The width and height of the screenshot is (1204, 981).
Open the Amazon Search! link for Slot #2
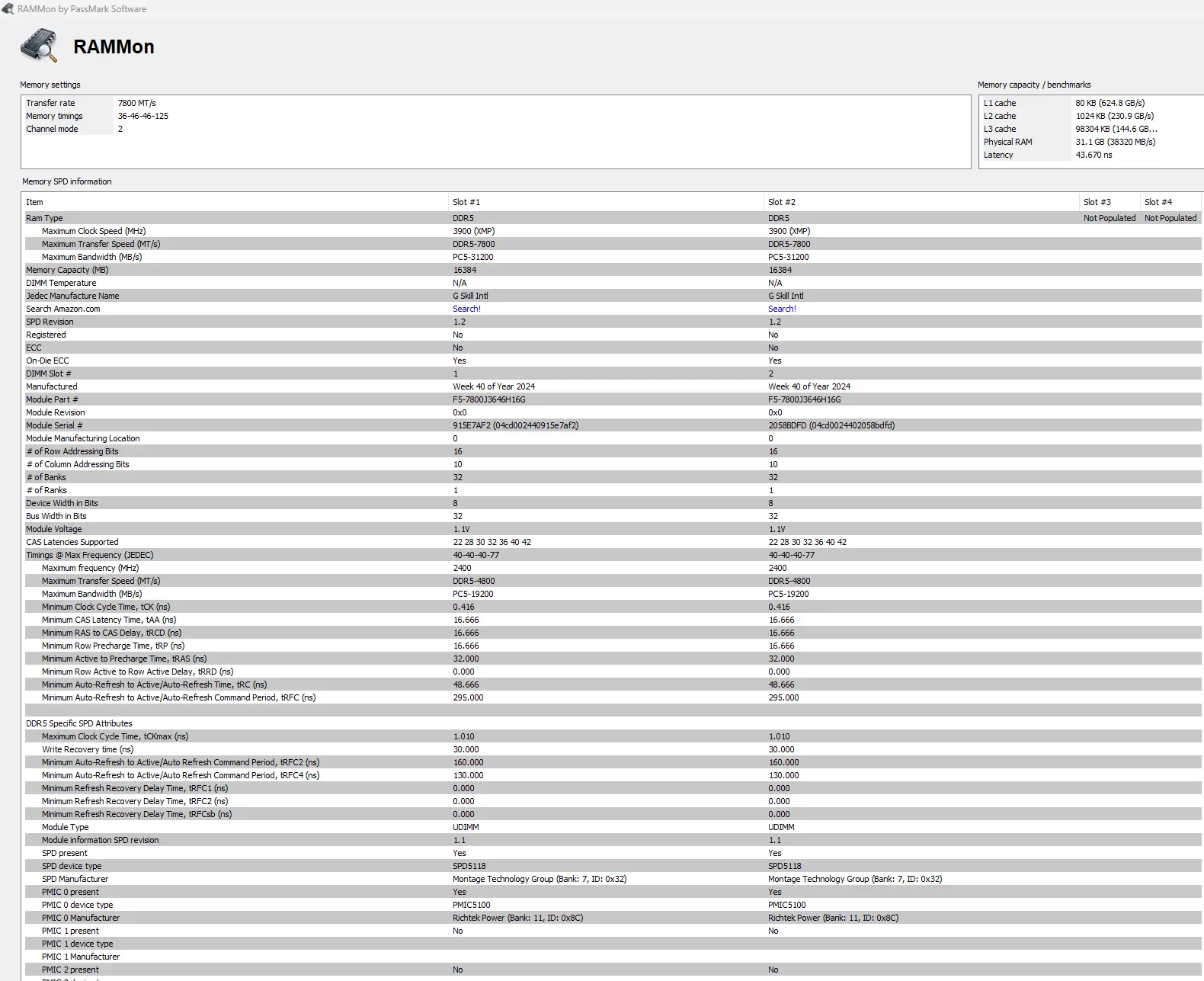[782, 309]
